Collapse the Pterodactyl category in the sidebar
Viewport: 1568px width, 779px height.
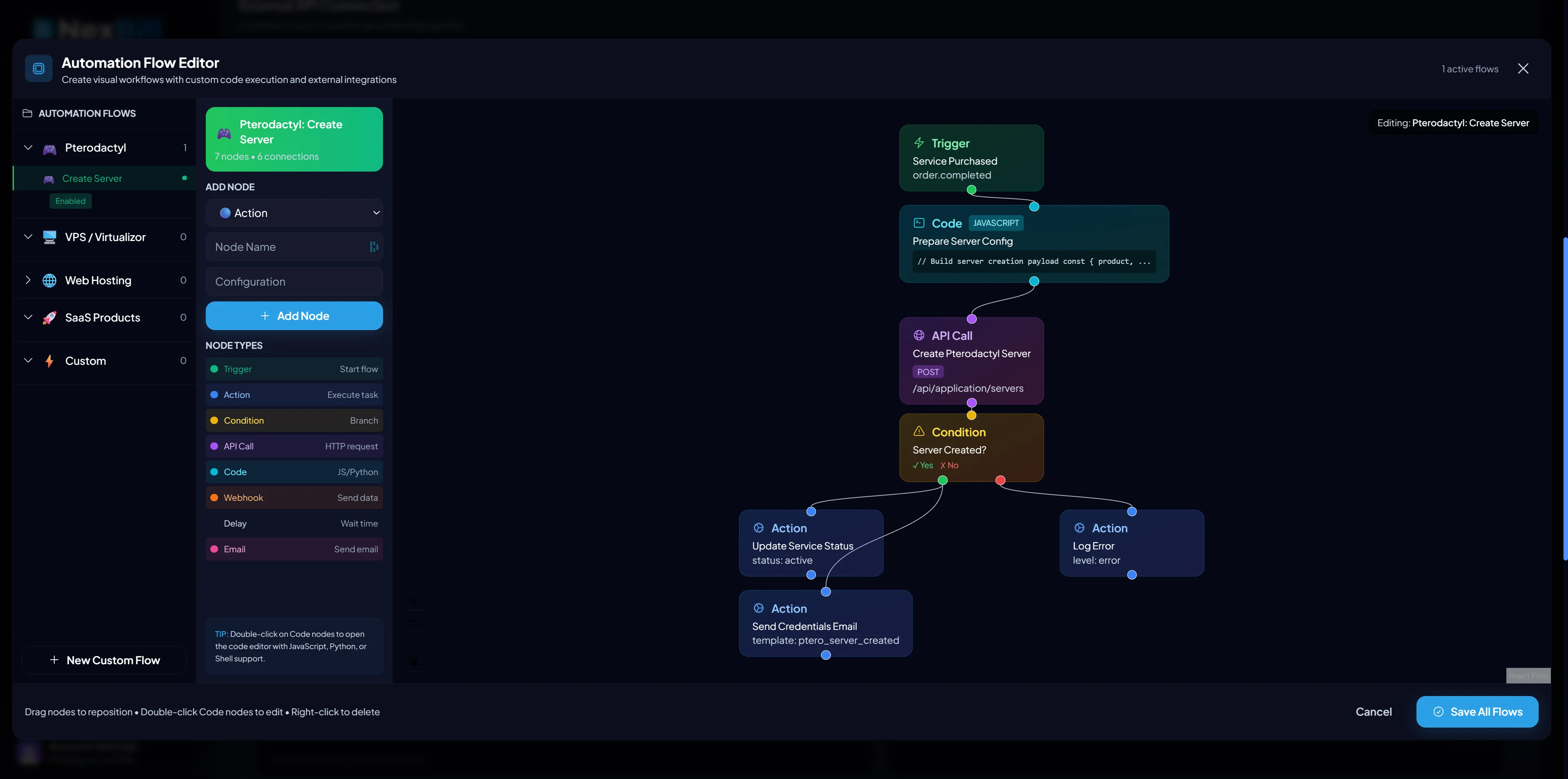click(27, 147)
